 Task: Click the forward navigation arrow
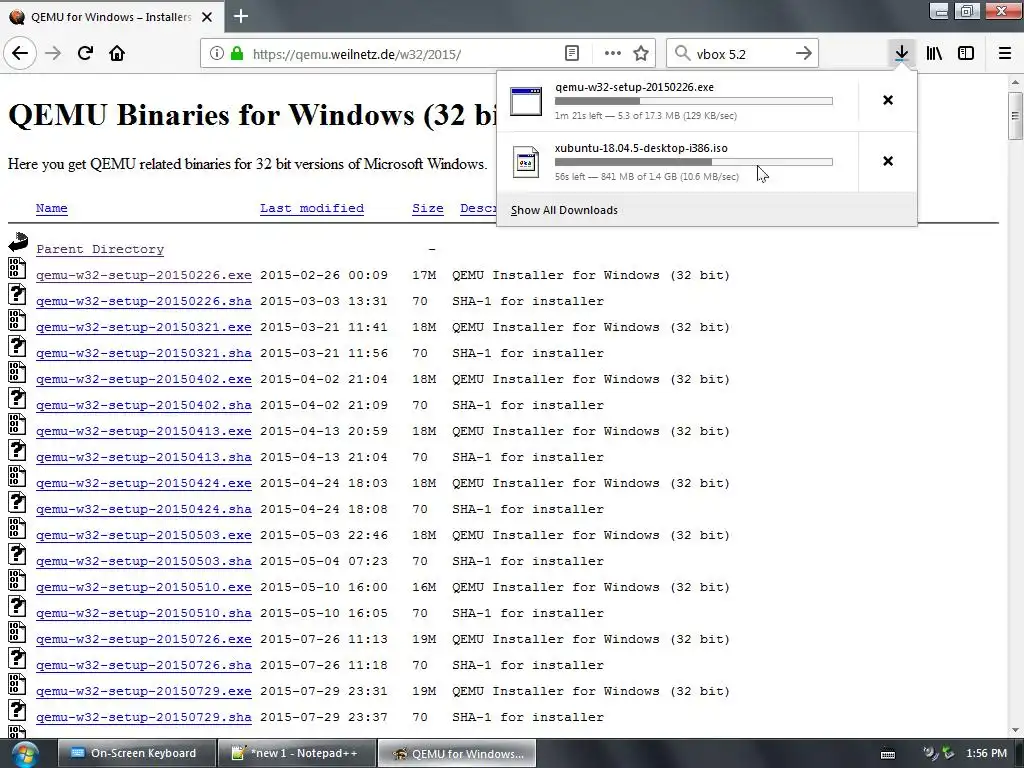53,53
